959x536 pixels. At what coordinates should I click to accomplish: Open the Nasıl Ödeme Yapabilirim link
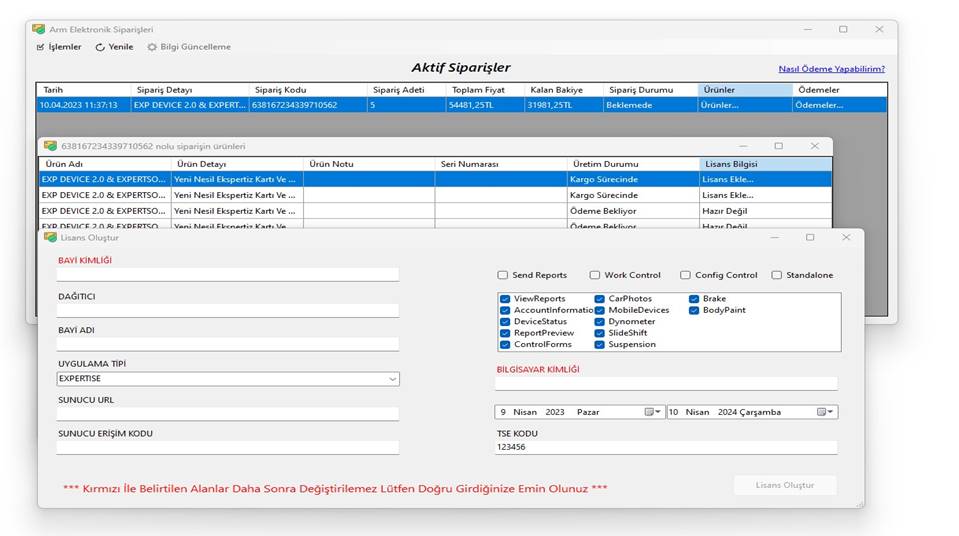pos(831,69)
